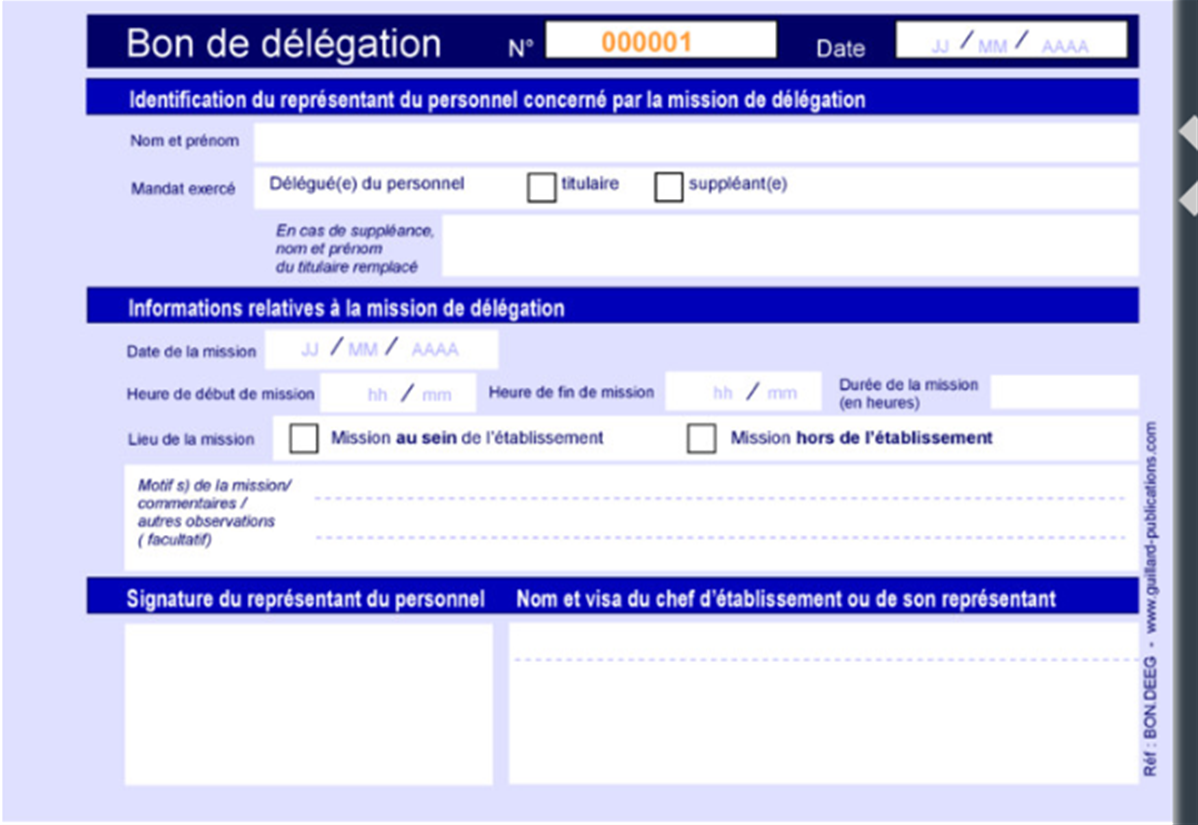
Task: Click the Heure de début de mission field
Action: tap(398, 393)
